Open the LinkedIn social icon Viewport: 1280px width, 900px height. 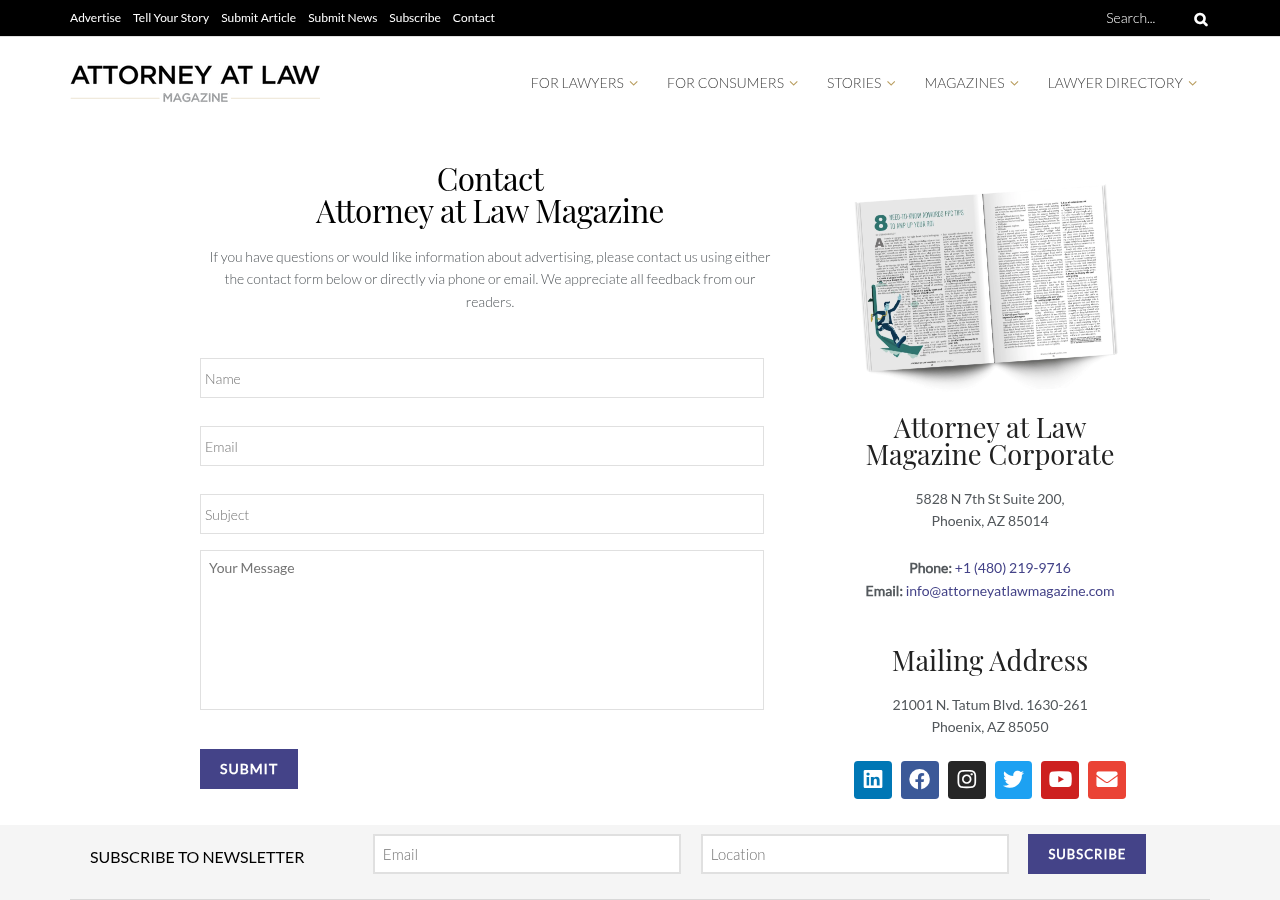(873, 780)
